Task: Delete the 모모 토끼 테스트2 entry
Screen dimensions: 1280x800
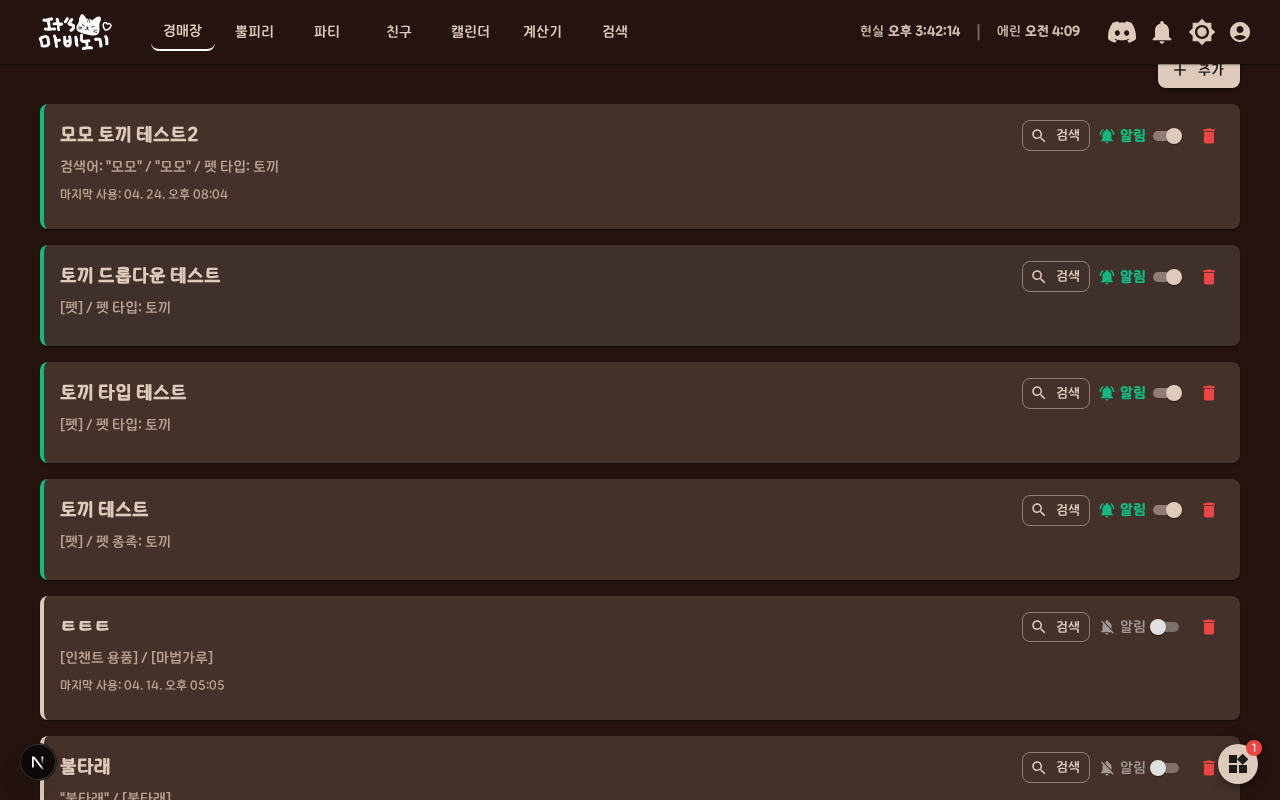Action: click(x=1209, y=136)
